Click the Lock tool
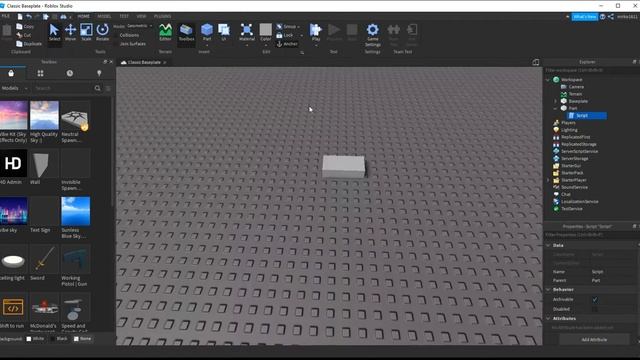This screenshot has height=360, width=640. (285, 36)
